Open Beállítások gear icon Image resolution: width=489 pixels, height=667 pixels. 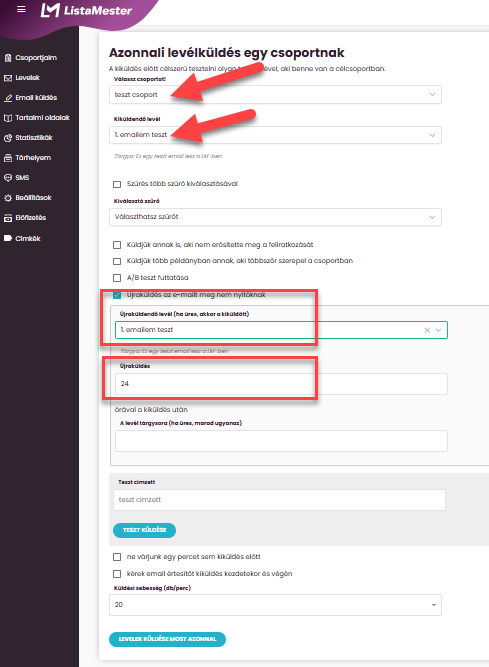8,198
